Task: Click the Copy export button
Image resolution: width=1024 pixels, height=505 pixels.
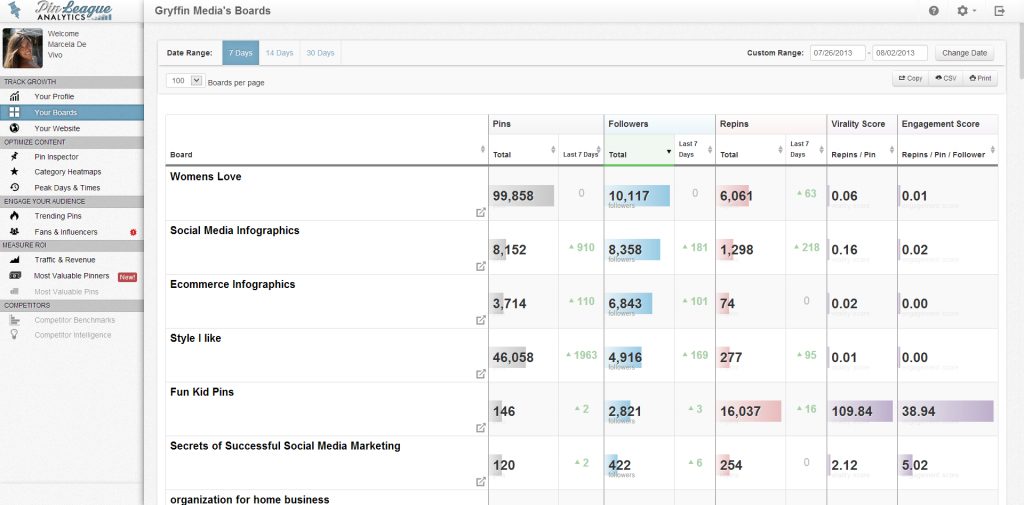Action: pos(910,78)
